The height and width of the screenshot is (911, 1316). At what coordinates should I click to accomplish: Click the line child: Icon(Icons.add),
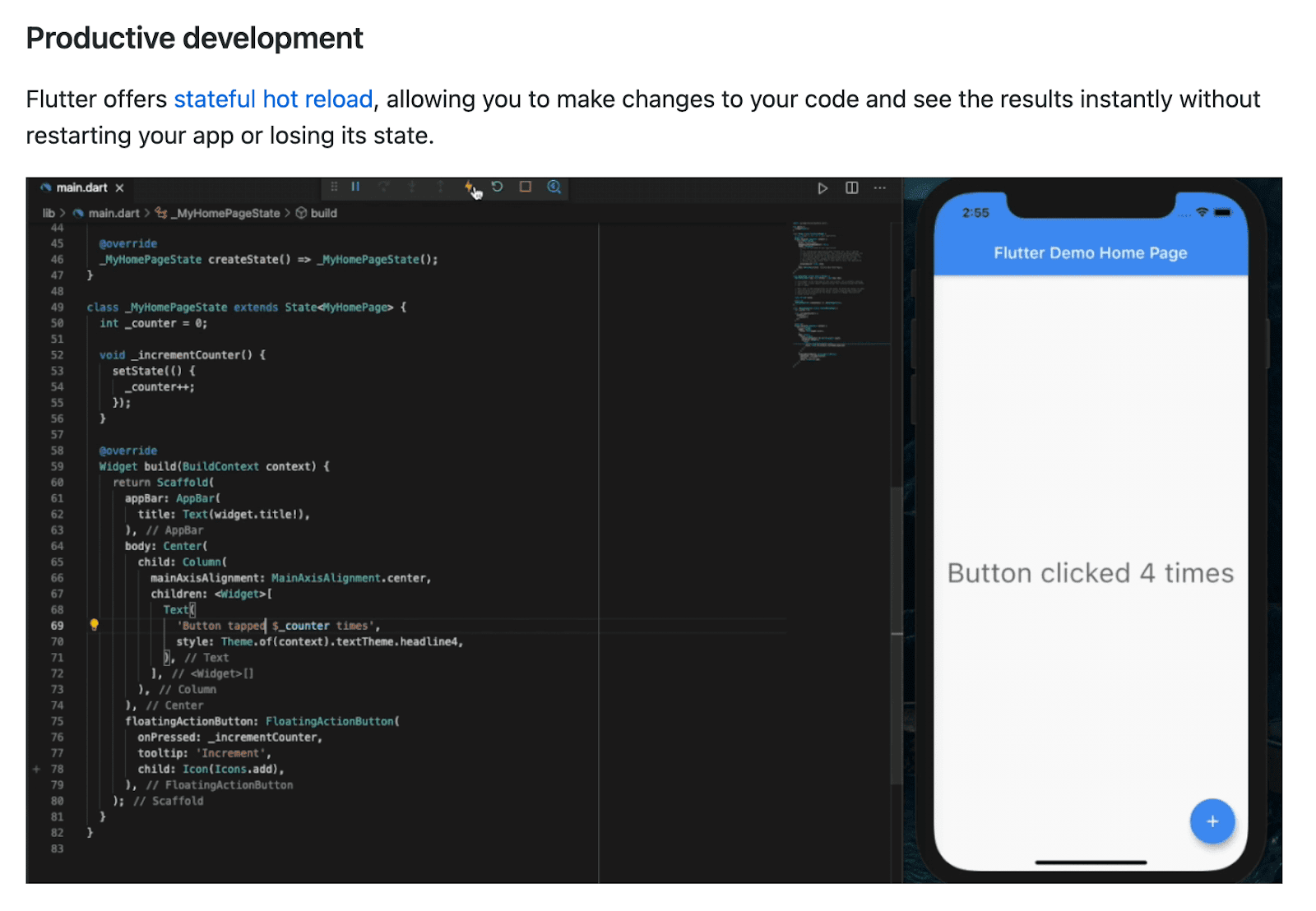(211, 770)
